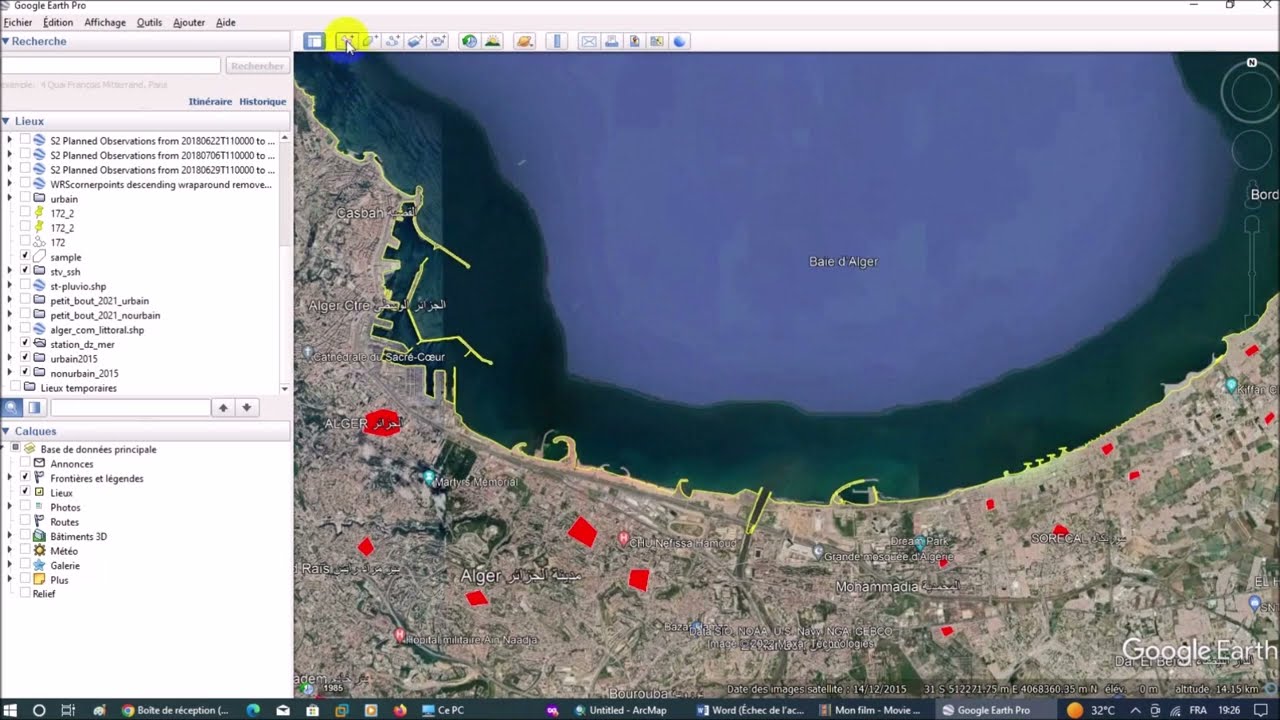Click the move up arrow button

[x=223, y=407]
